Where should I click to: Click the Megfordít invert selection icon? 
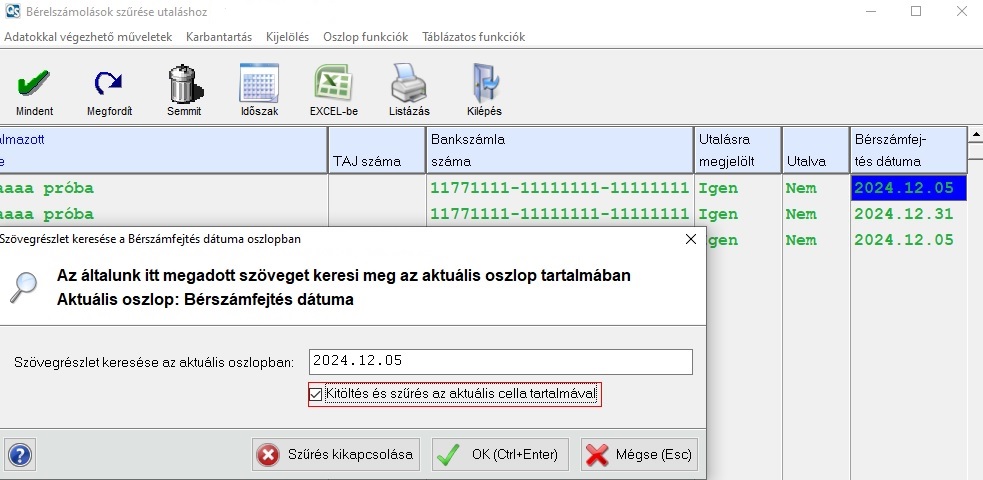[x=109, y=84]
